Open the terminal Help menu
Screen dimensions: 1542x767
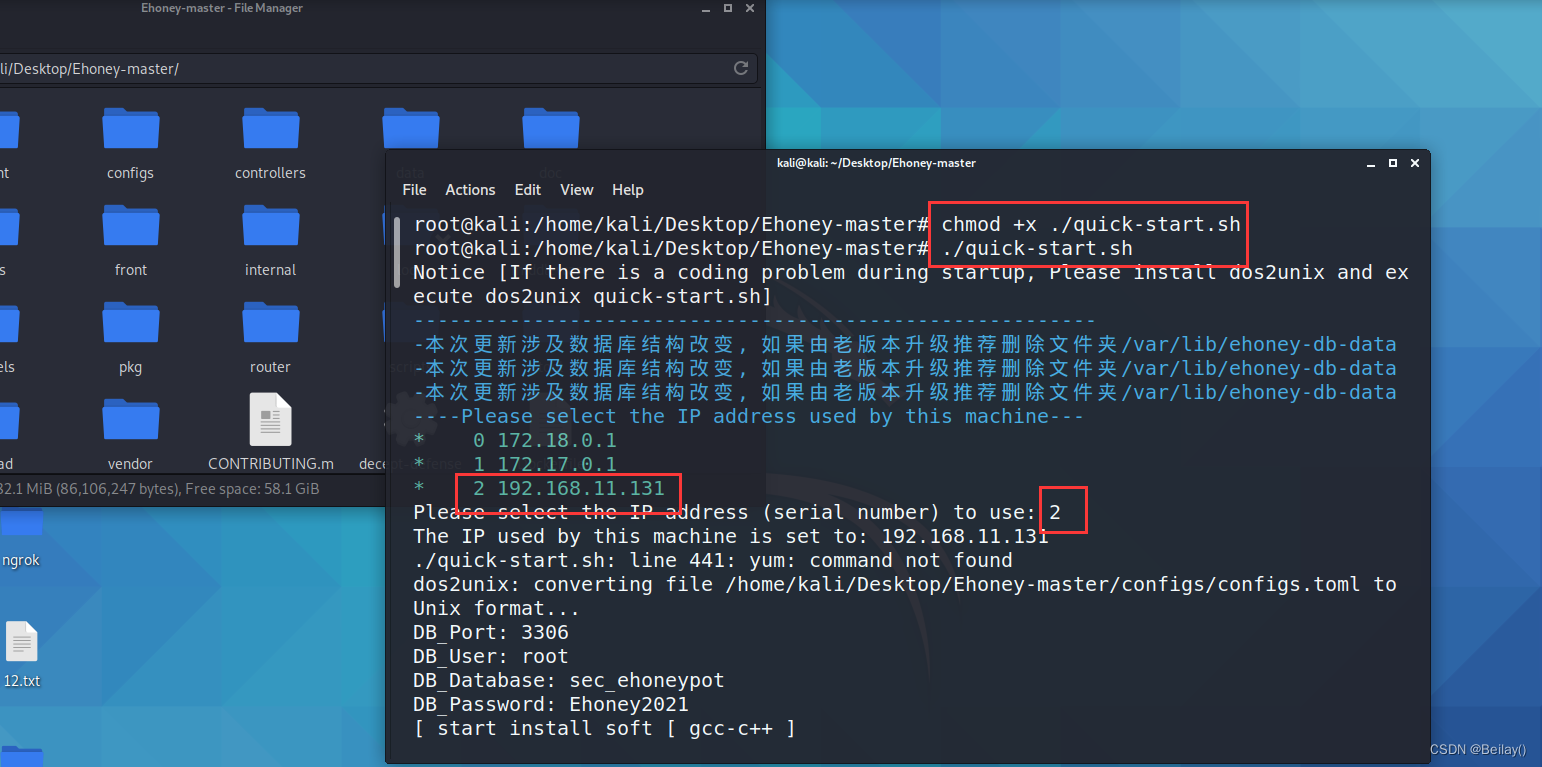[628, 190]
